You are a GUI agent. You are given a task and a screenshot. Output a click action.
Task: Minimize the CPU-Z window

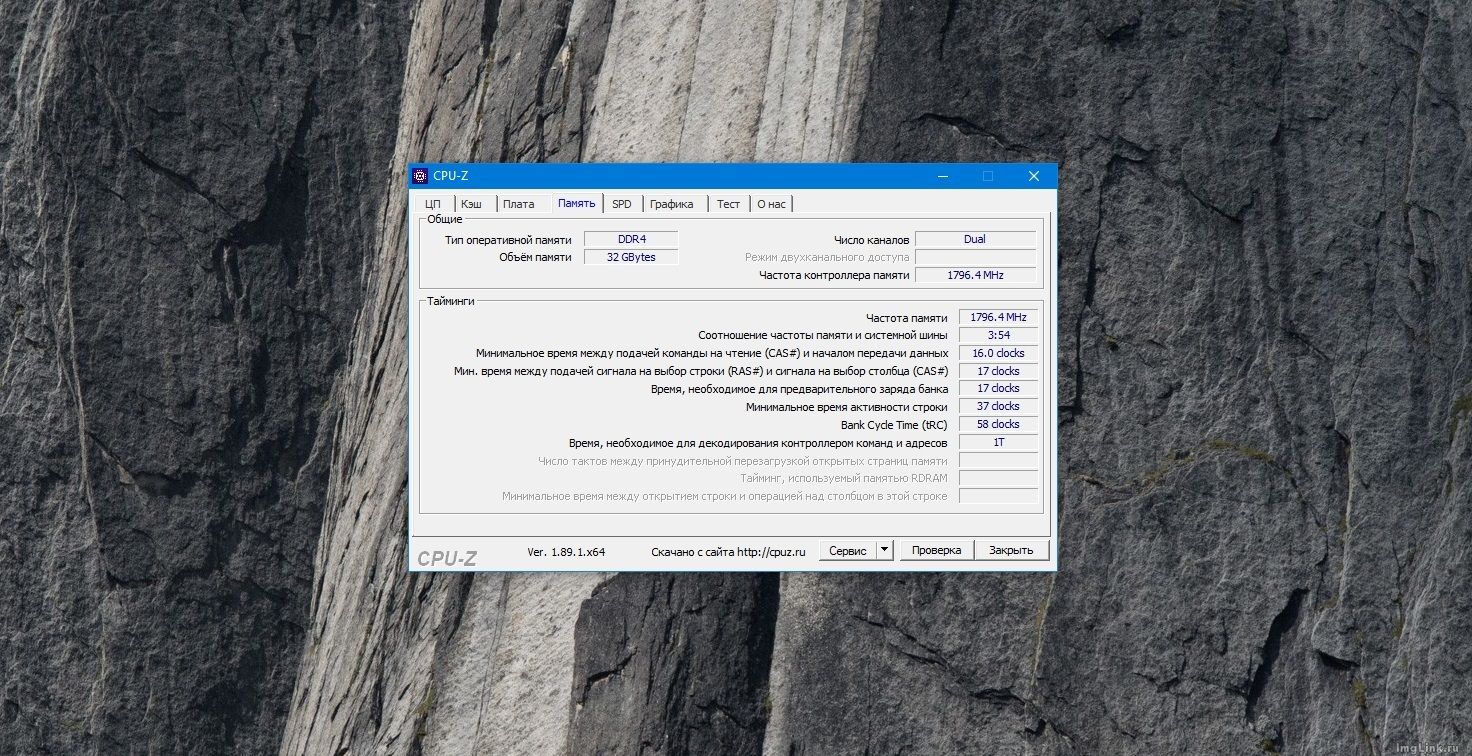tap(942, 176)
